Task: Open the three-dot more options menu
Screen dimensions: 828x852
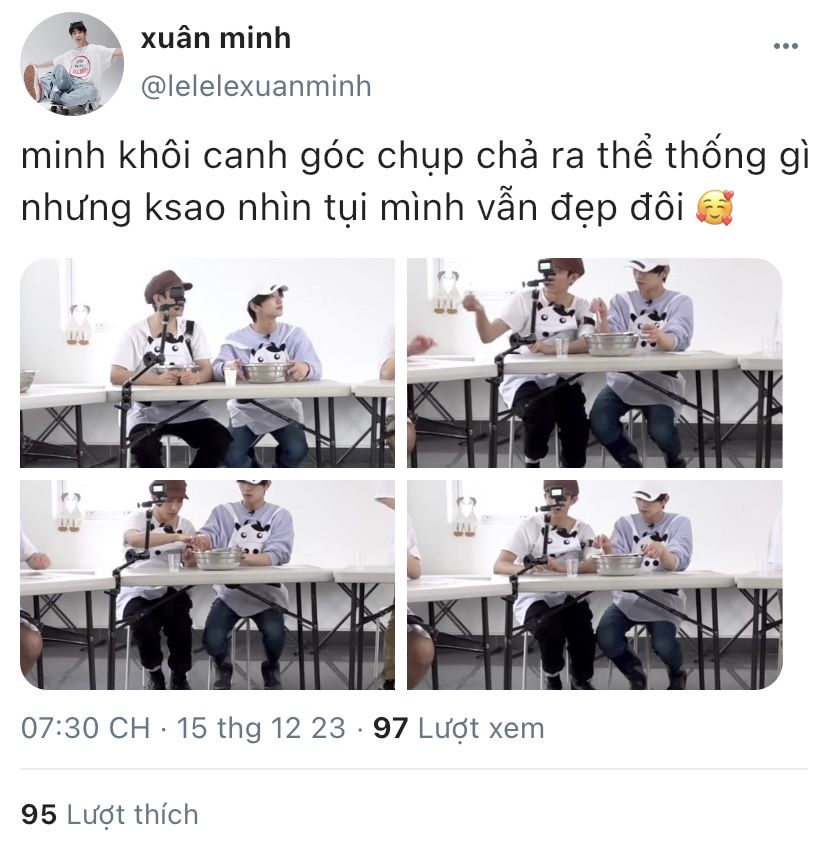Action: [786, 46]
